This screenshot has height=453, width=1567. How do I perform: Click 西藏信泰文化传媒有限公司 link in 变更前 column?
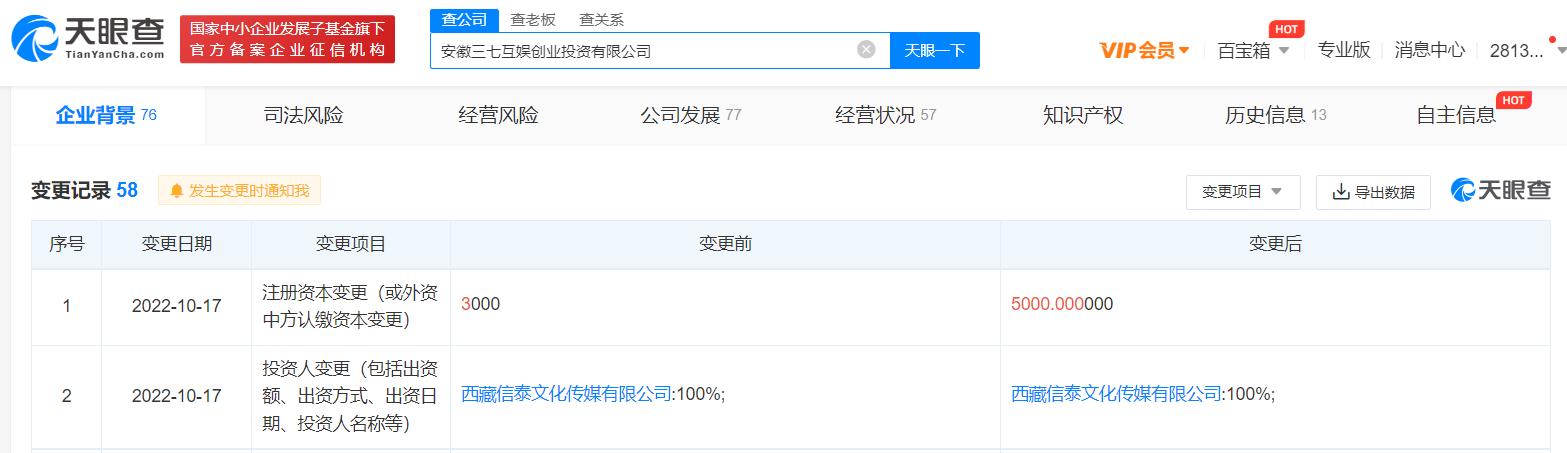[x=567, y=394]
